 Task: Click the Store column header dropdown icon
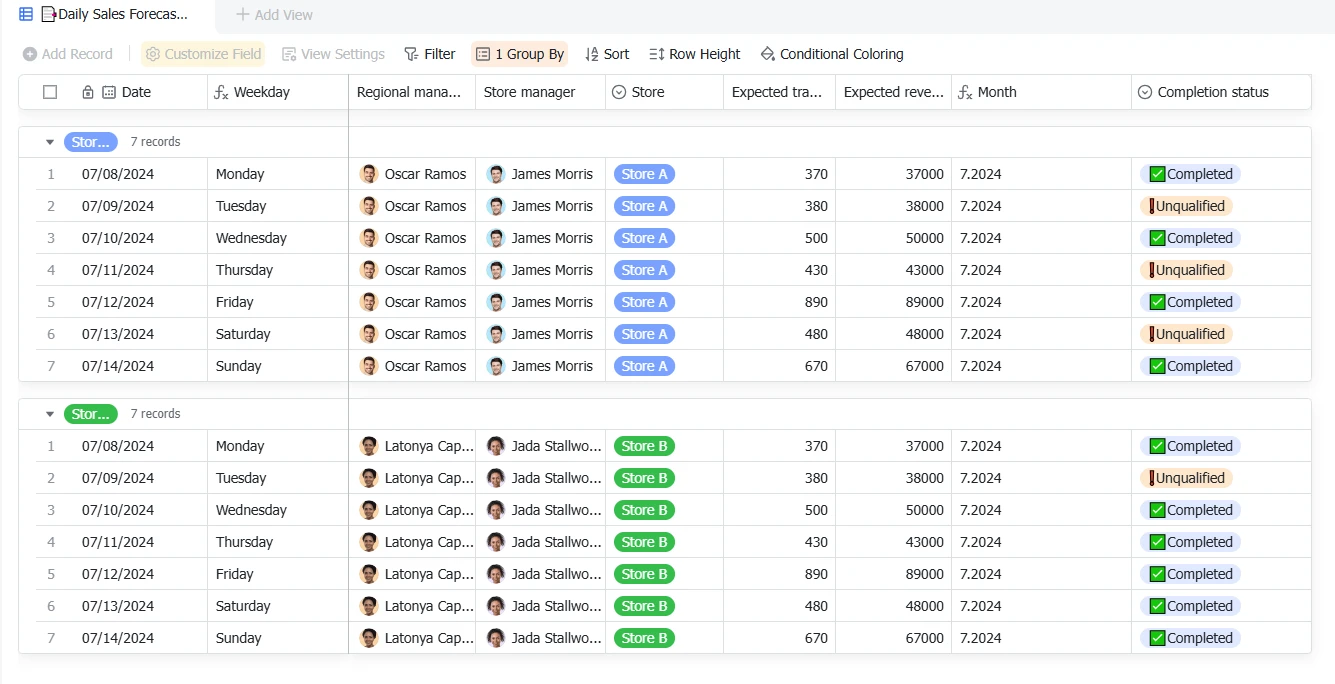[x=619, y=92]
